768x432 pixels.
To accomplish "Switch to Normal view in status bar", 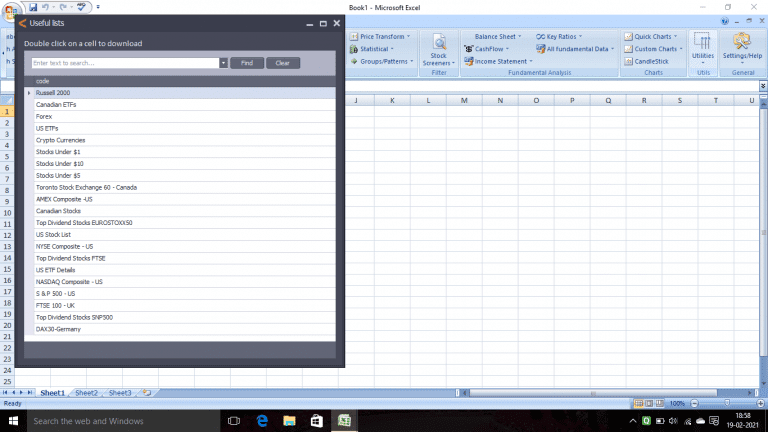I will (x=639, y=404).
